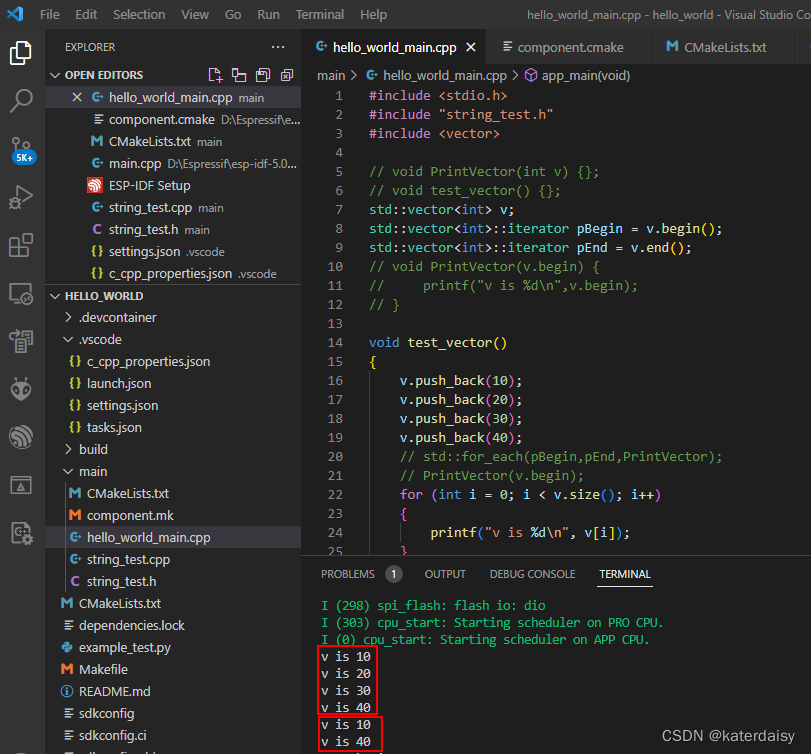Switch to the OUTPUT panel tab

point(445,574)
